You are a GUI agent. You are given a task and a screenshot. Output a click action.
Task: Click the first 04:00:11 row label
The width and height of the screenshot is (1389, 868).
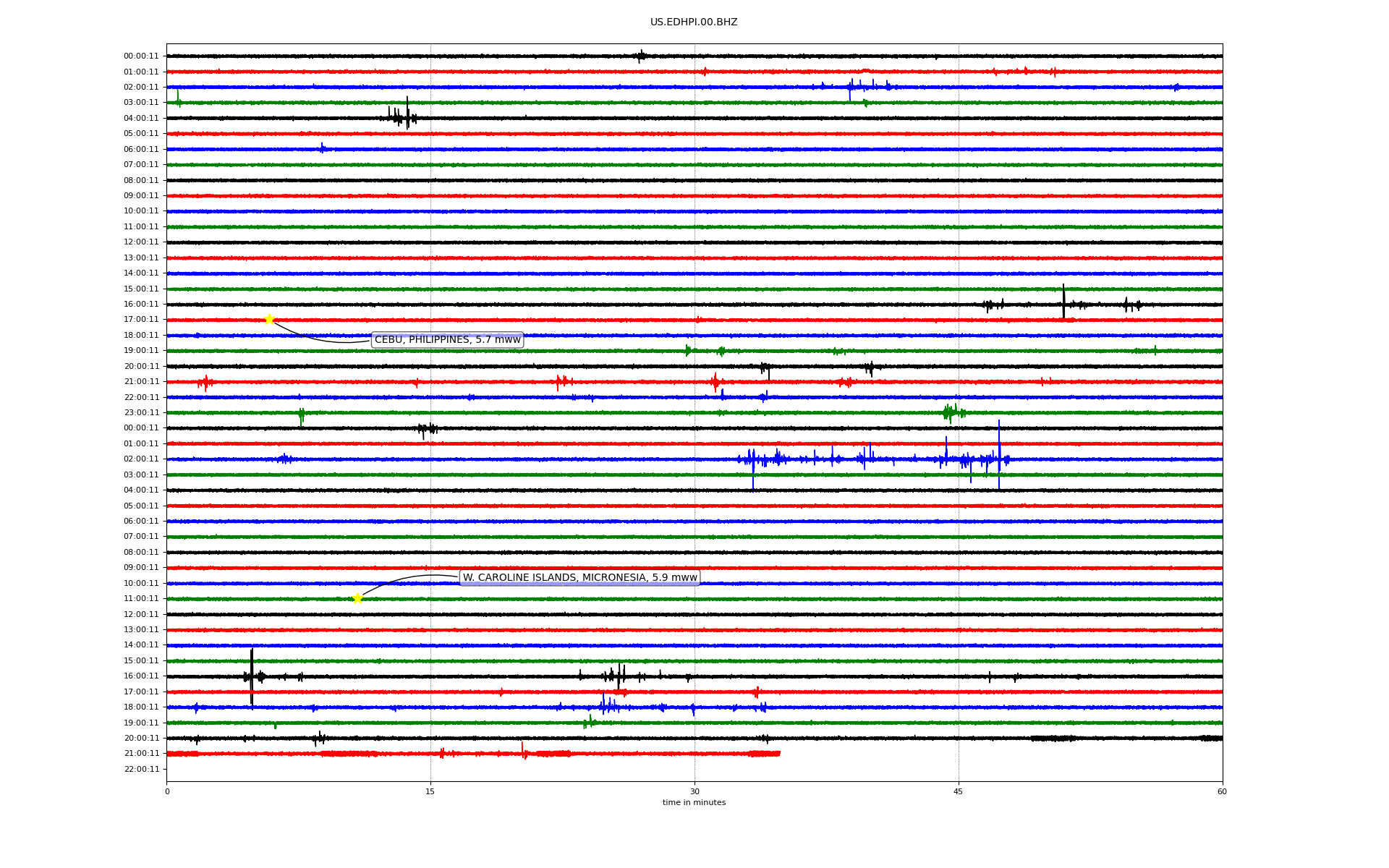[x=141, y=118]
